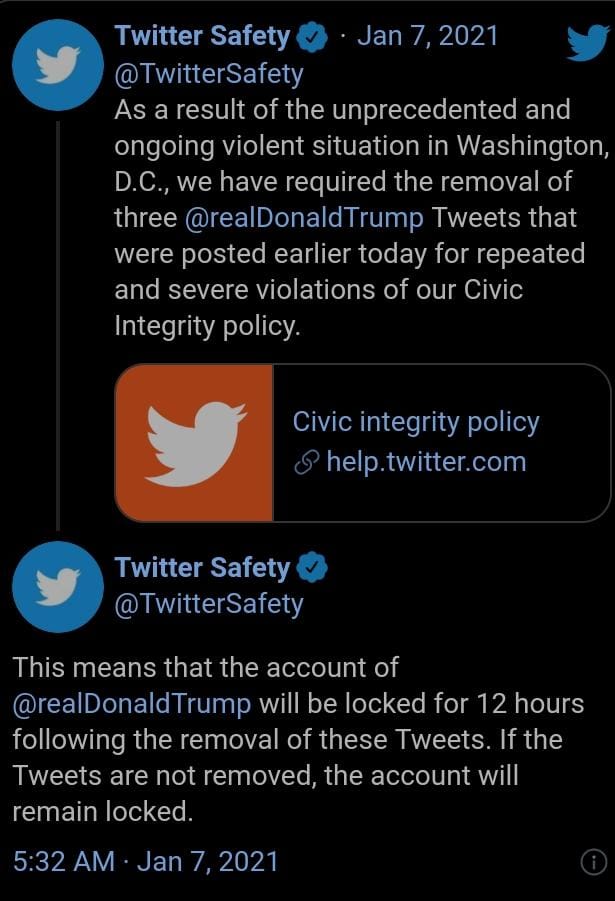Click the Jan 7, 2021 date on first tweet

(x=427, y=36)
